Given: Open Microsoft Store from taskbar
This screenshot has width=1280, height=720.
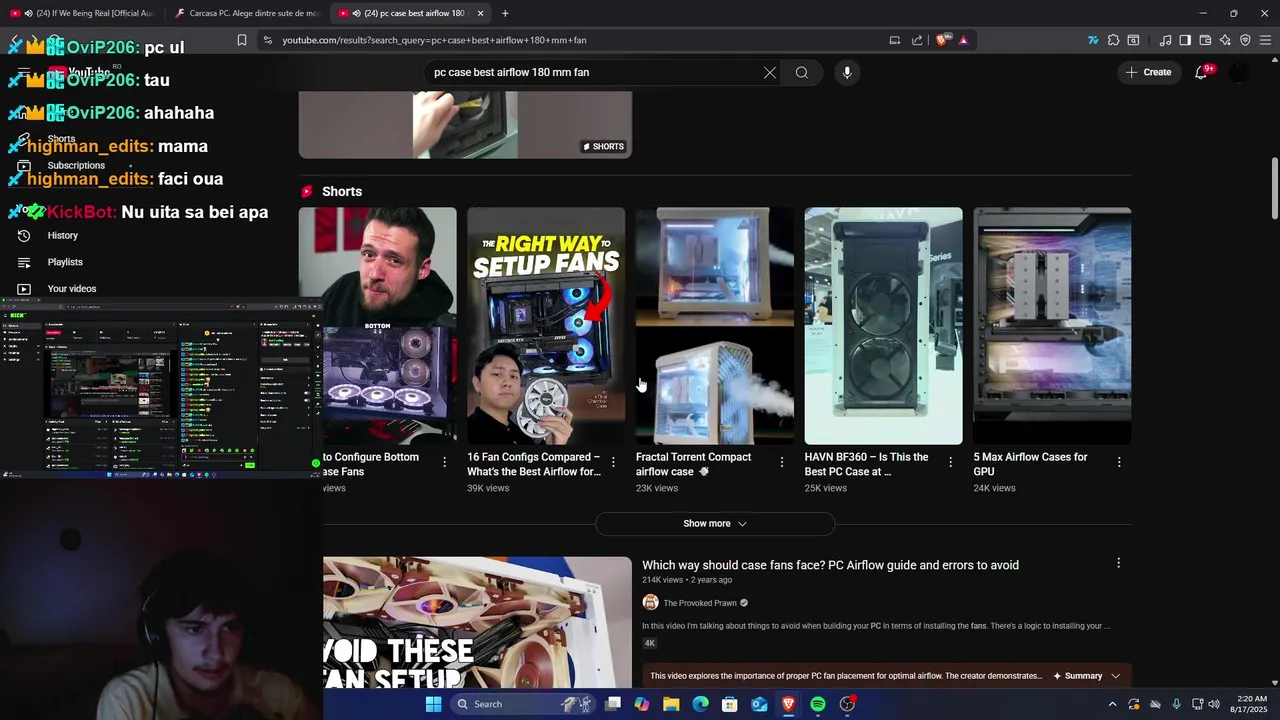Looking at the screenshot, I should (x=730, y=704).
